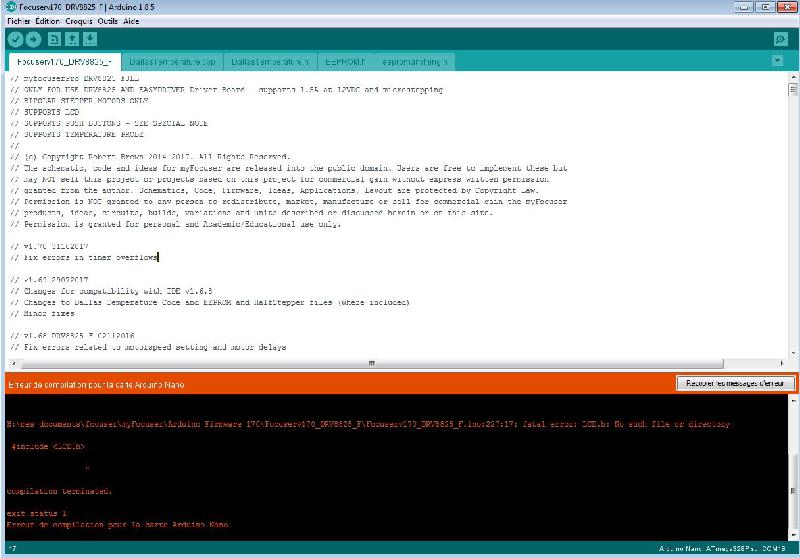The width and height of the screenshot is (800, 558).
Task: Click the Arduino logo in the title bar
Action: (10, 7)
